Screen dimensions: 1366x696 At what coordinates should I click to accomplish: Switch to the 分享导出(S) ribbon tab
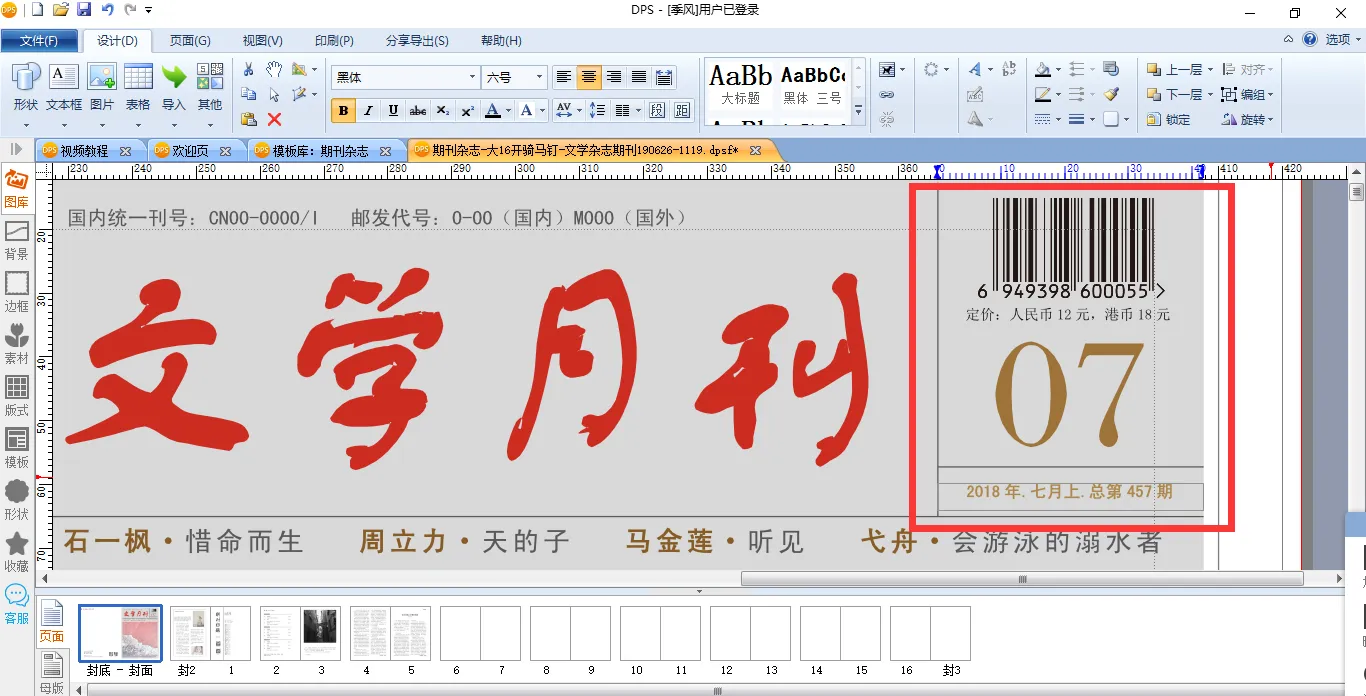[x=417, y=41]
